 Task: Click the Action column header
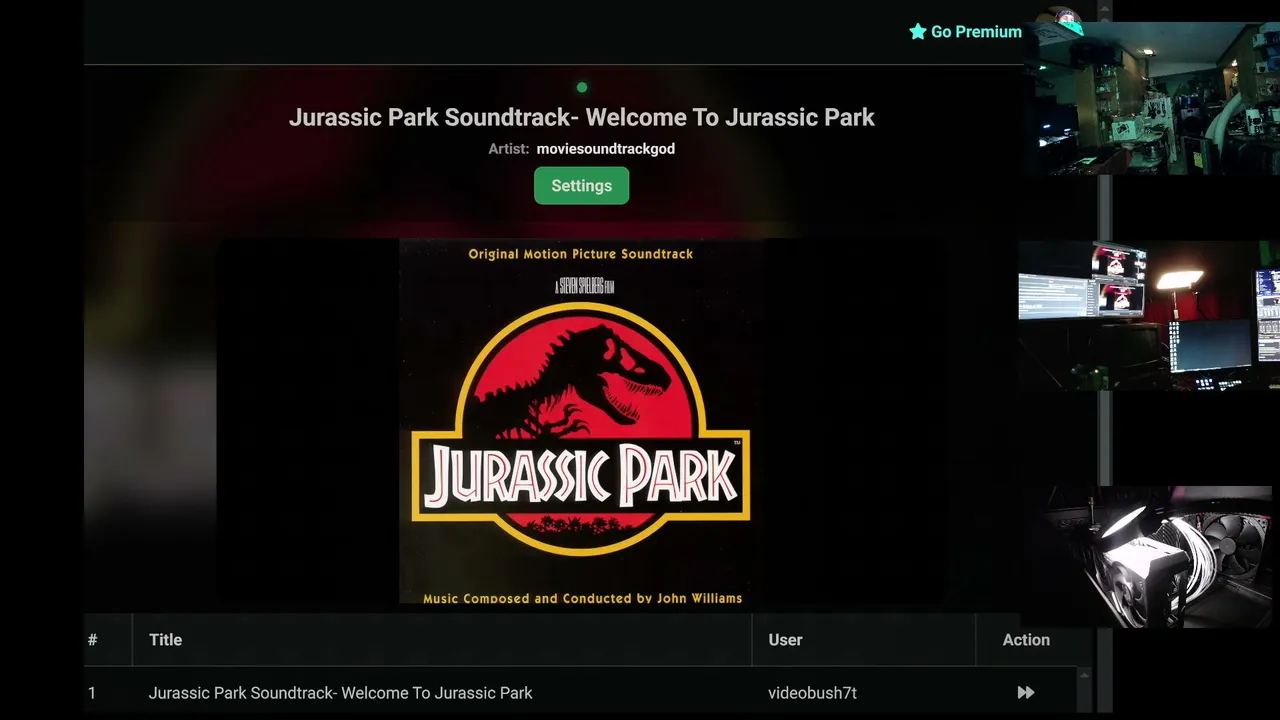point(1026,640)
